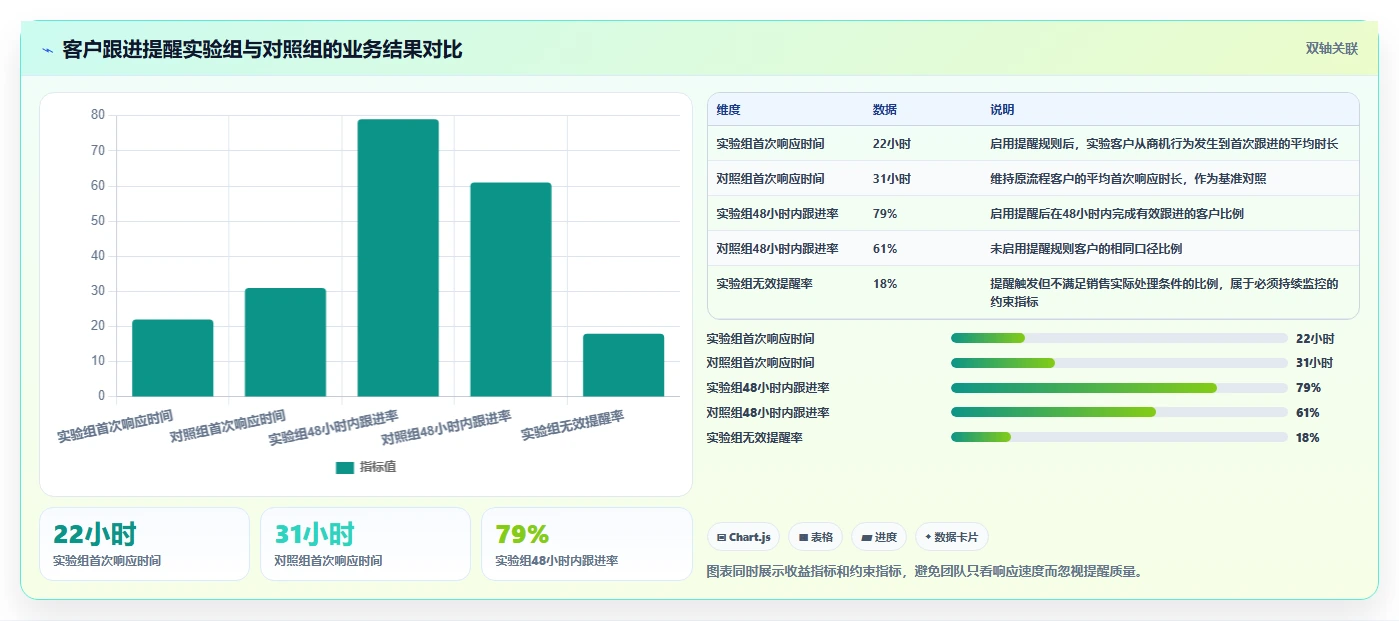Click the 实验组首次响应时间 progress bar
This screenshot has width=1399, height=621.
pos(1119,338)
